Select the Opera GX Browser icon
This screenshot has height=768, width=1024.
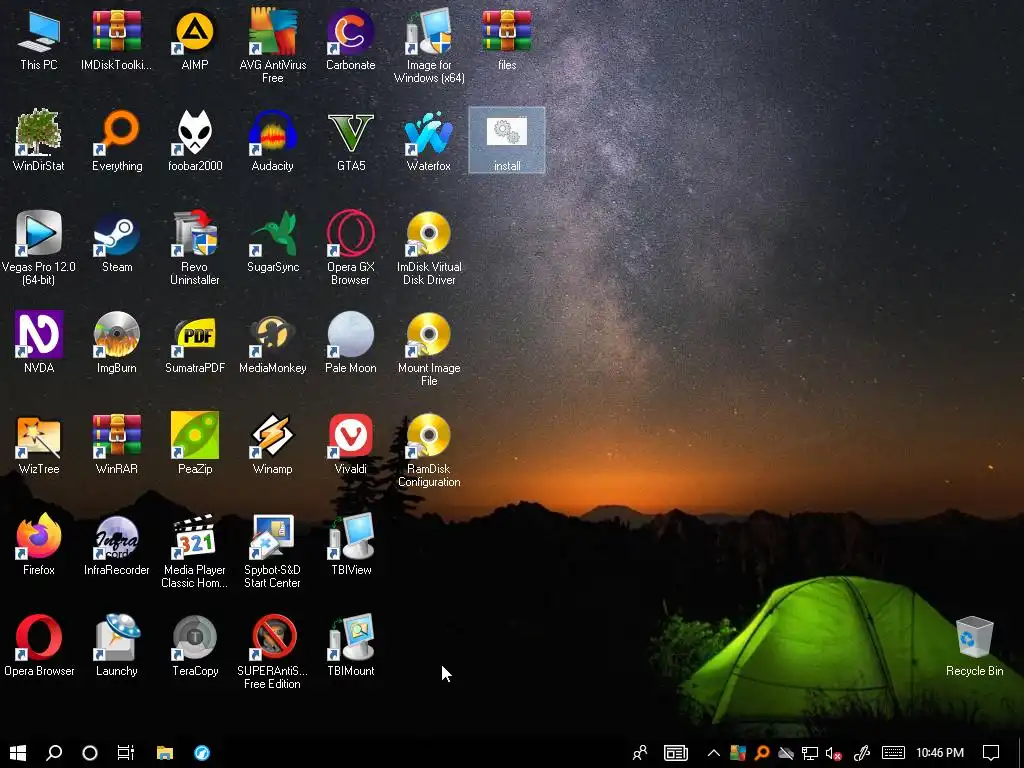(x=351, y=233)
